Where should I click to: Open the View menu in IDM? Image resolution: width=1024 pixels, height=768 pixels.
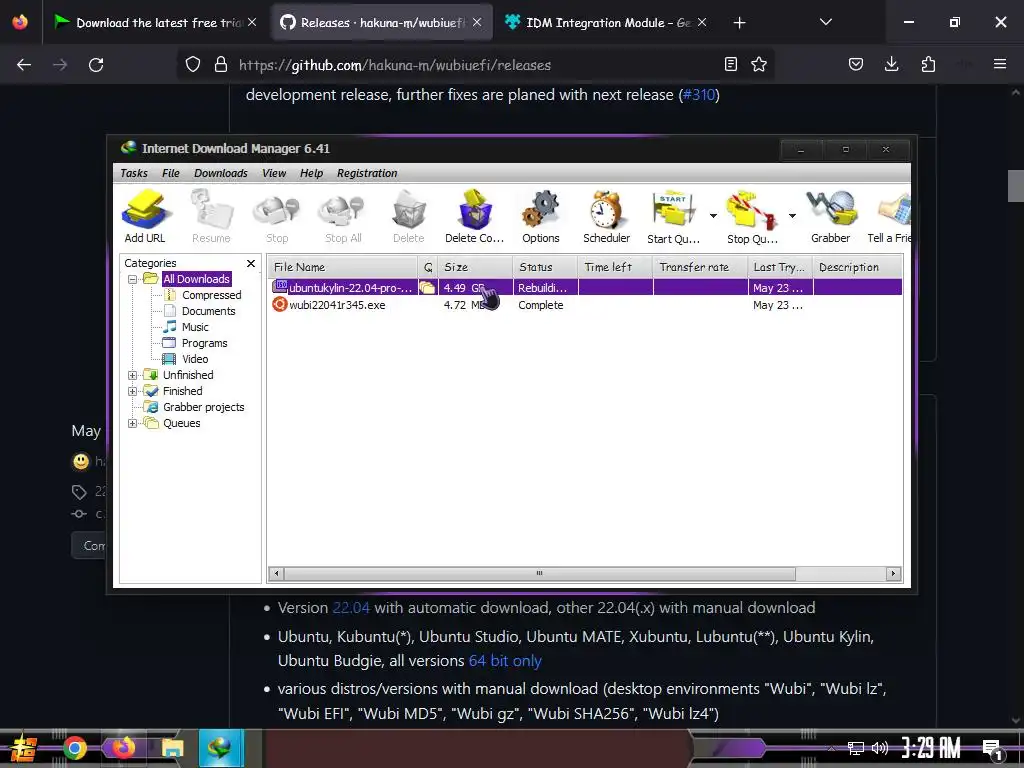[274, 173]
